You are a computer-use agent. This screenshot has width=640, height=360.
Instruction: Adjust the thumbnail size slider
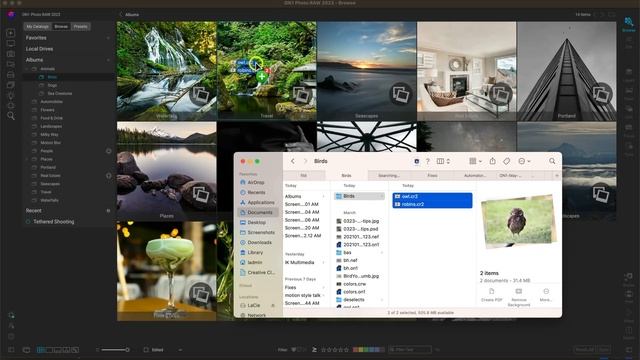tap(115, 350)
